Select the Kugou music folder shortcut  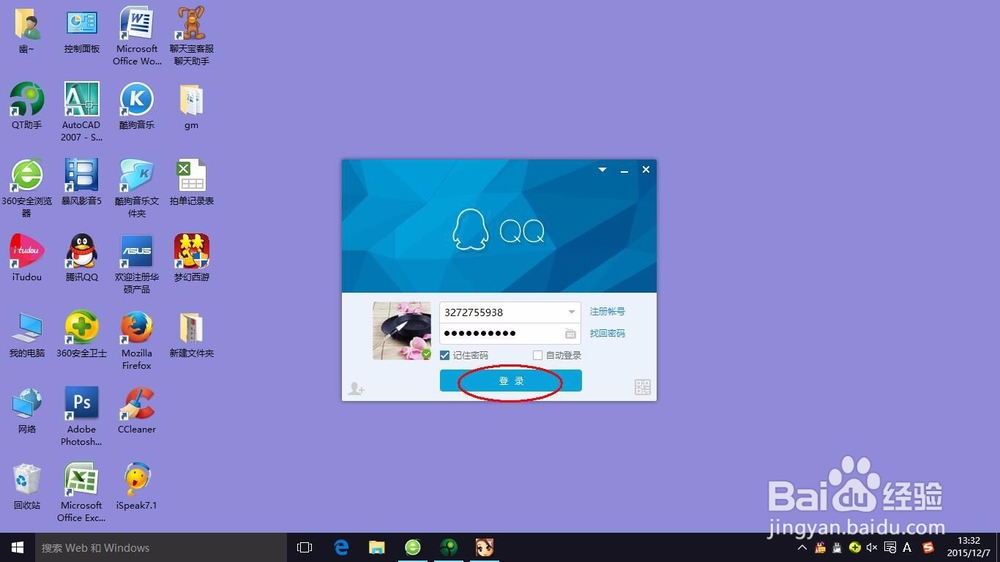[136, 188]
